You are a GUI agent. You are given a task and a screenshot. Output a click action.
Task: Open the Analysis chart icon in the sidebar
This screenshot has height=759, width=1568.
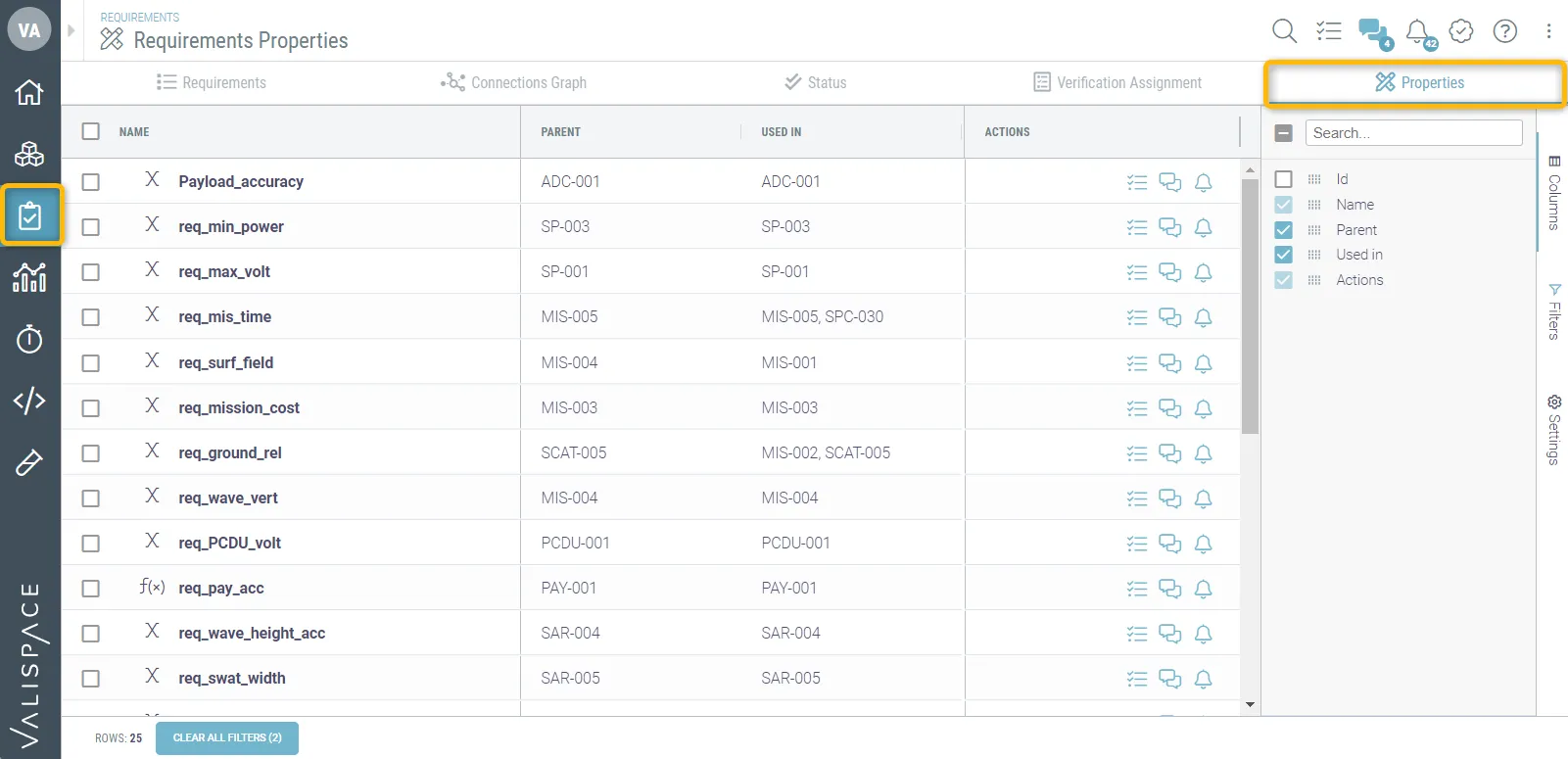29,277
